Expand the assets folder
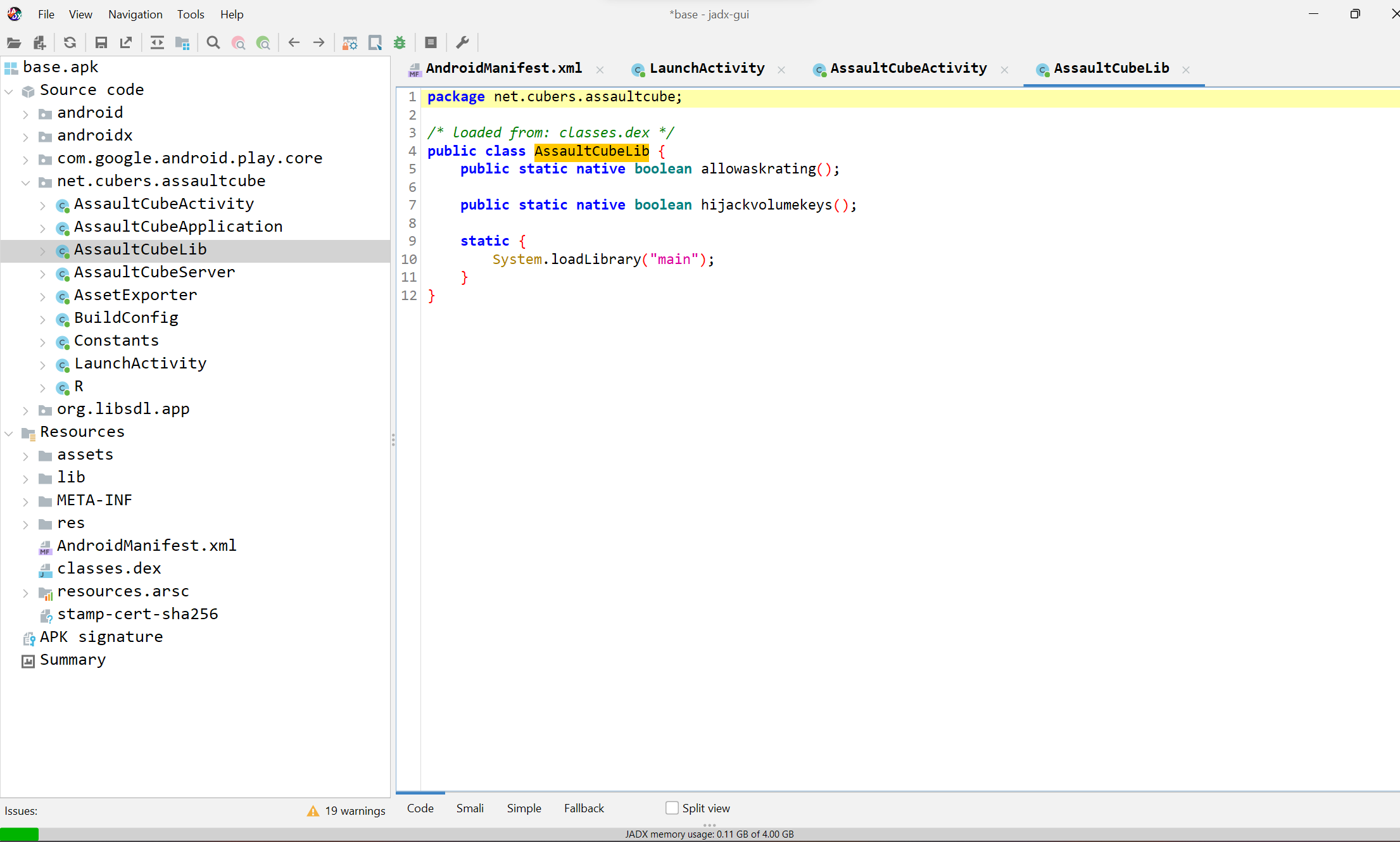The height and width of the screenshot is (842, 1400). click(x=26, y=456)
